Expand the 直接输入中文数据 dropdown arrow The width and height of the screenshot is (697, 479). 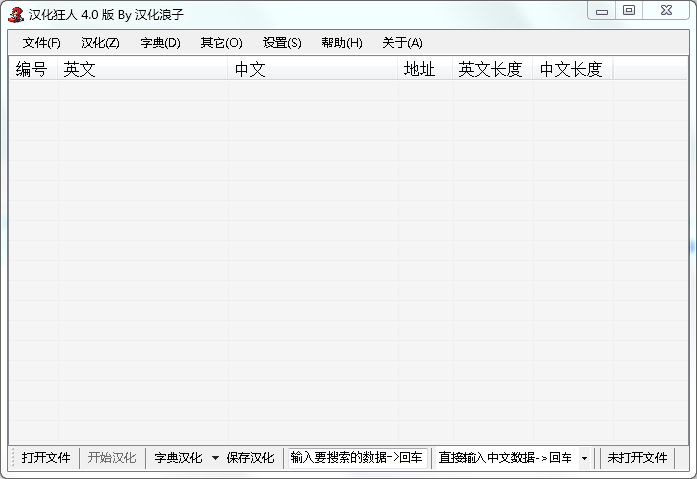[x=585, y=458]
